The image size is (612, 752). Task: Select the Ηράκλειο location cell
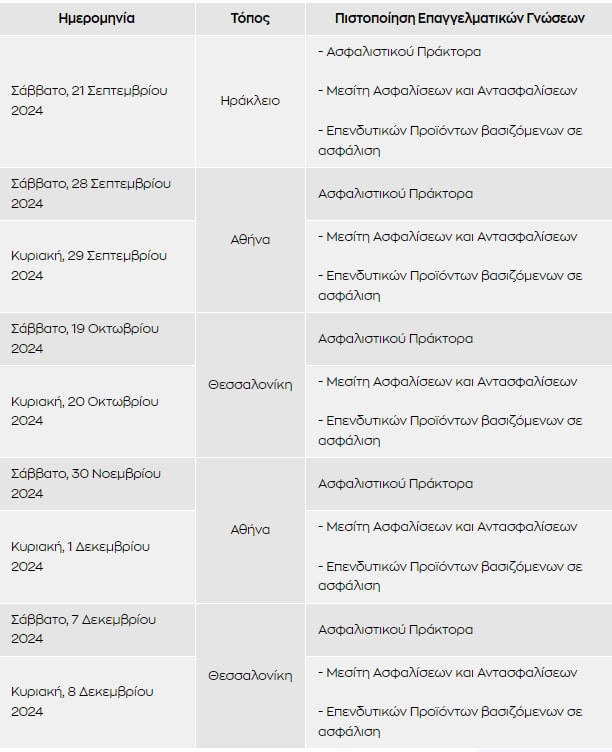pyautogui.click(x=250, y=101)
